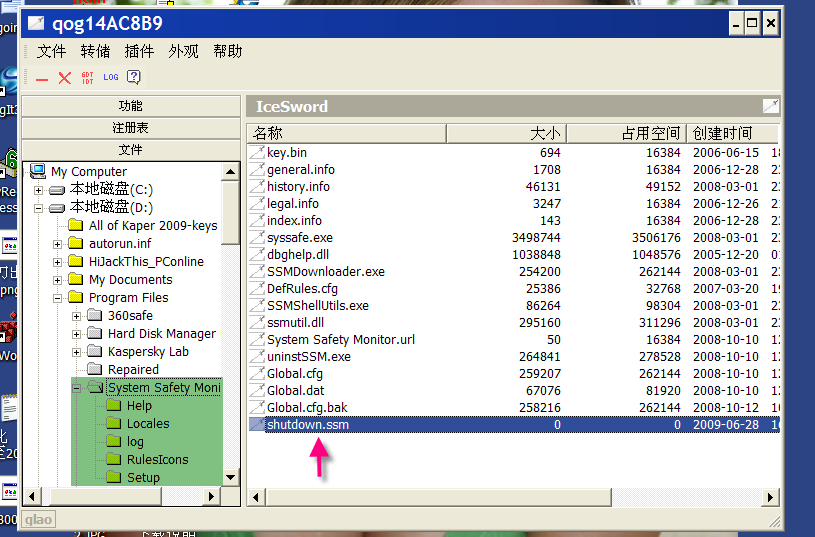
Task: Select the uninstSSM.exe file
Action: click(x=309, y=357)
